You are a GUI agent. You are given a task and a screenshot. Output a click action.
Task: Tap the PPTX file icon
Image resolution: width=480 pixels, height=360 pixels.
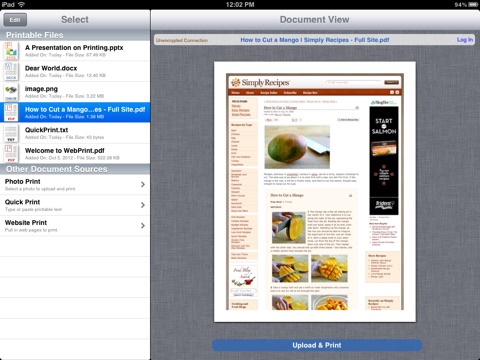(x=11, y=51)
